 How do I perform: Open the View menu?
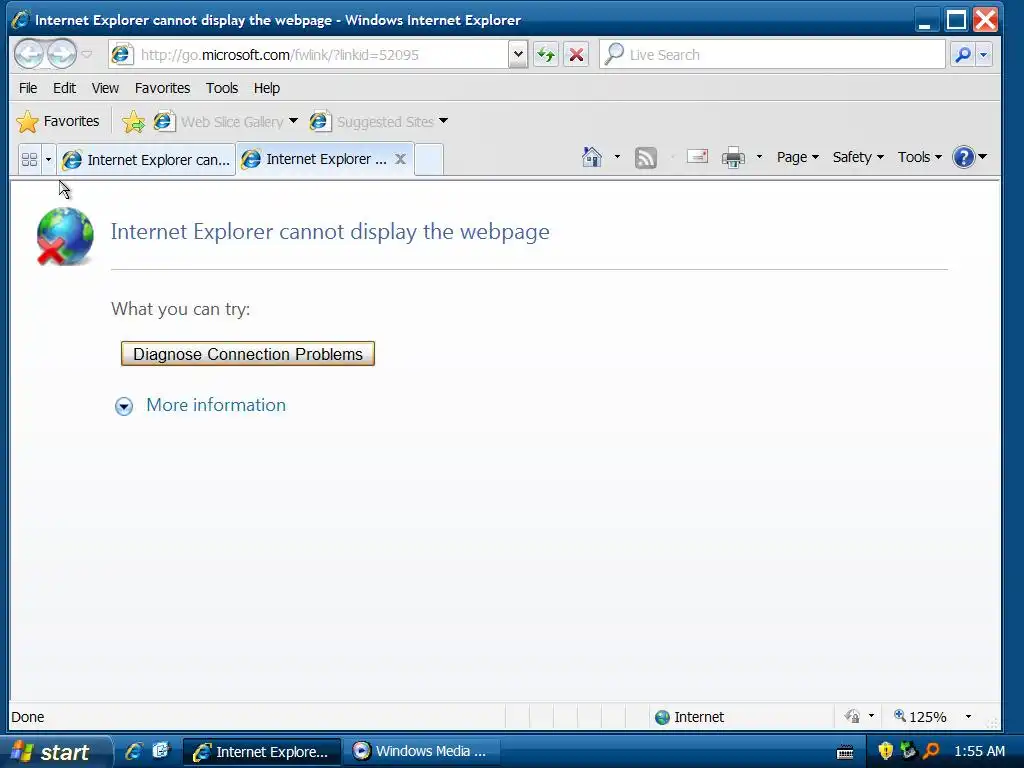(104, 88)
